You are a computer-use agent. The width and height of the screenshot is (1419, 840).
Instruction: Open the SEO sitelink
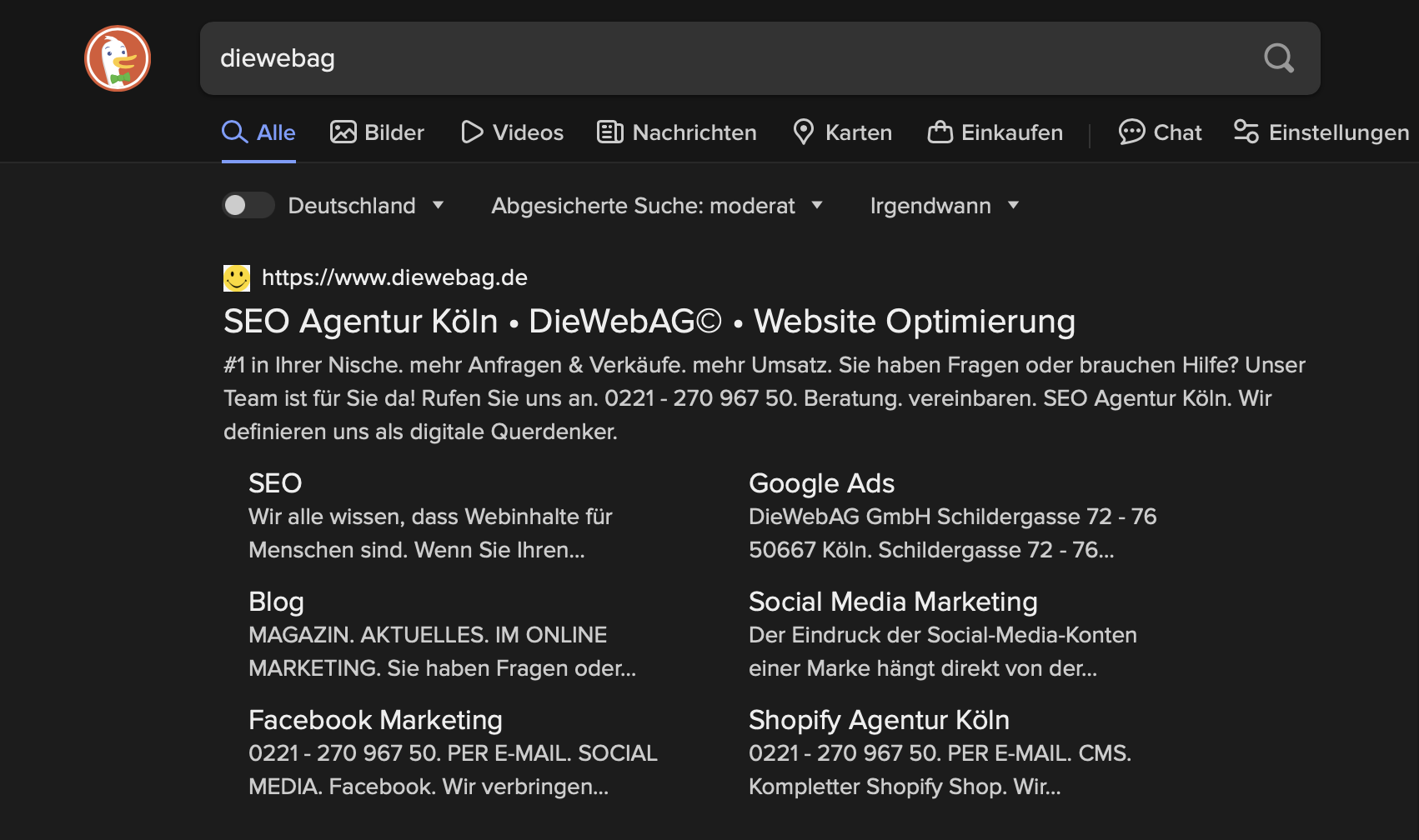[x=275, y=483]
